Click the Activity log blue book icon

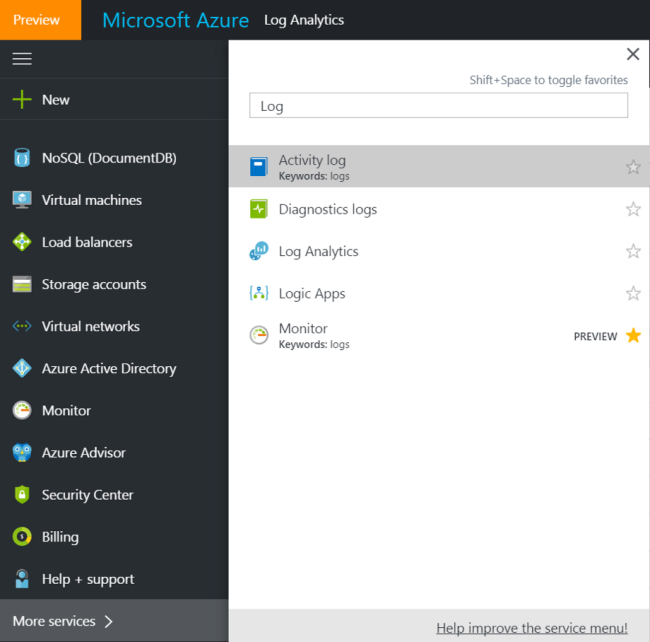click(259, 167)
